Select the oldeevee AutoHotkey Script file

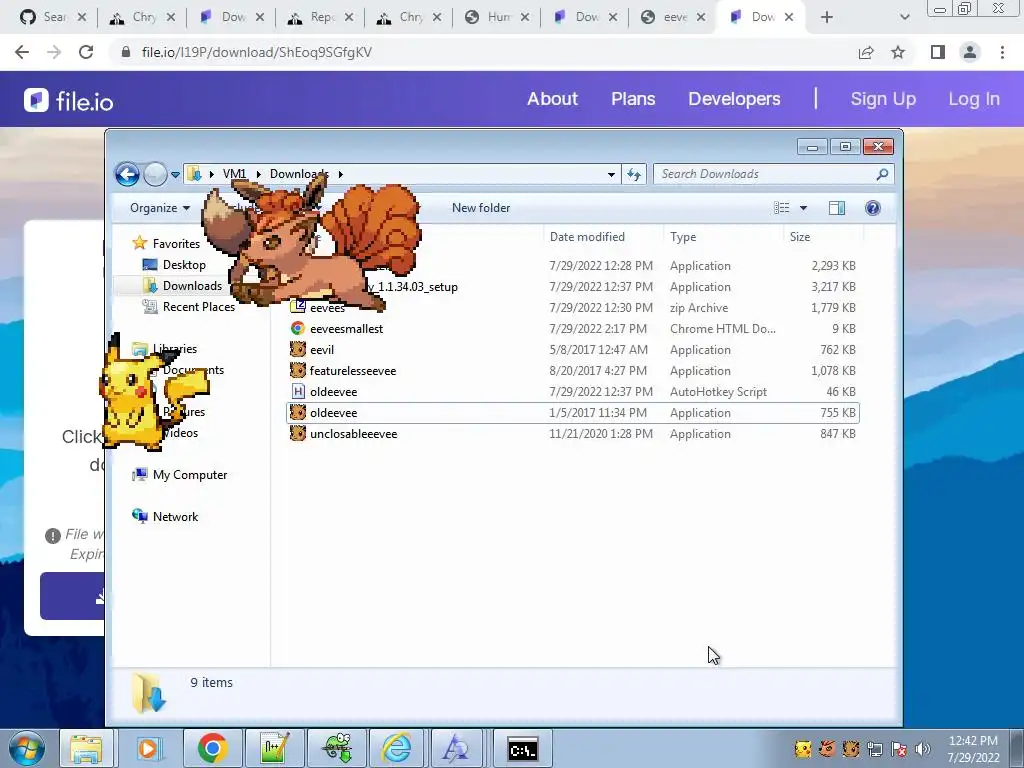573,391
